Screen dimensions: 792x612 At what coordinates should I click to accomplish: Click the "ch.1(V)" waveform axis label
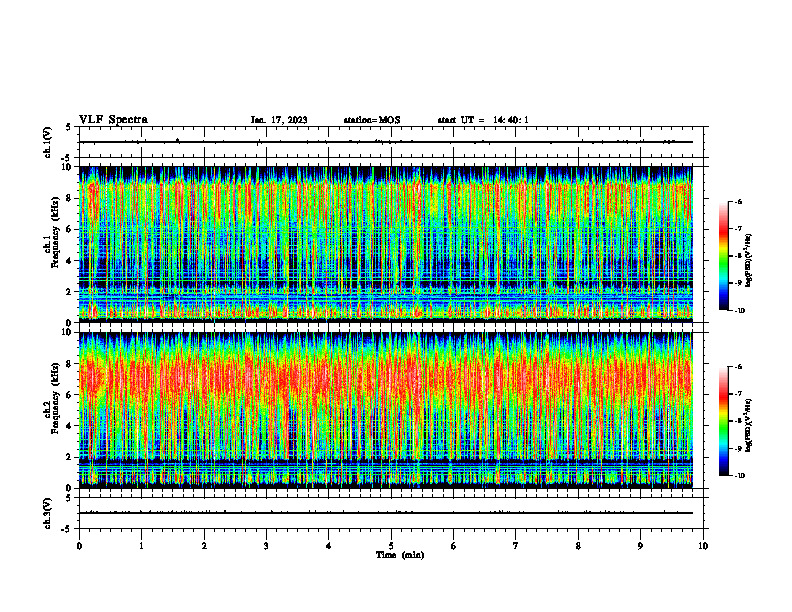(47, 142)
